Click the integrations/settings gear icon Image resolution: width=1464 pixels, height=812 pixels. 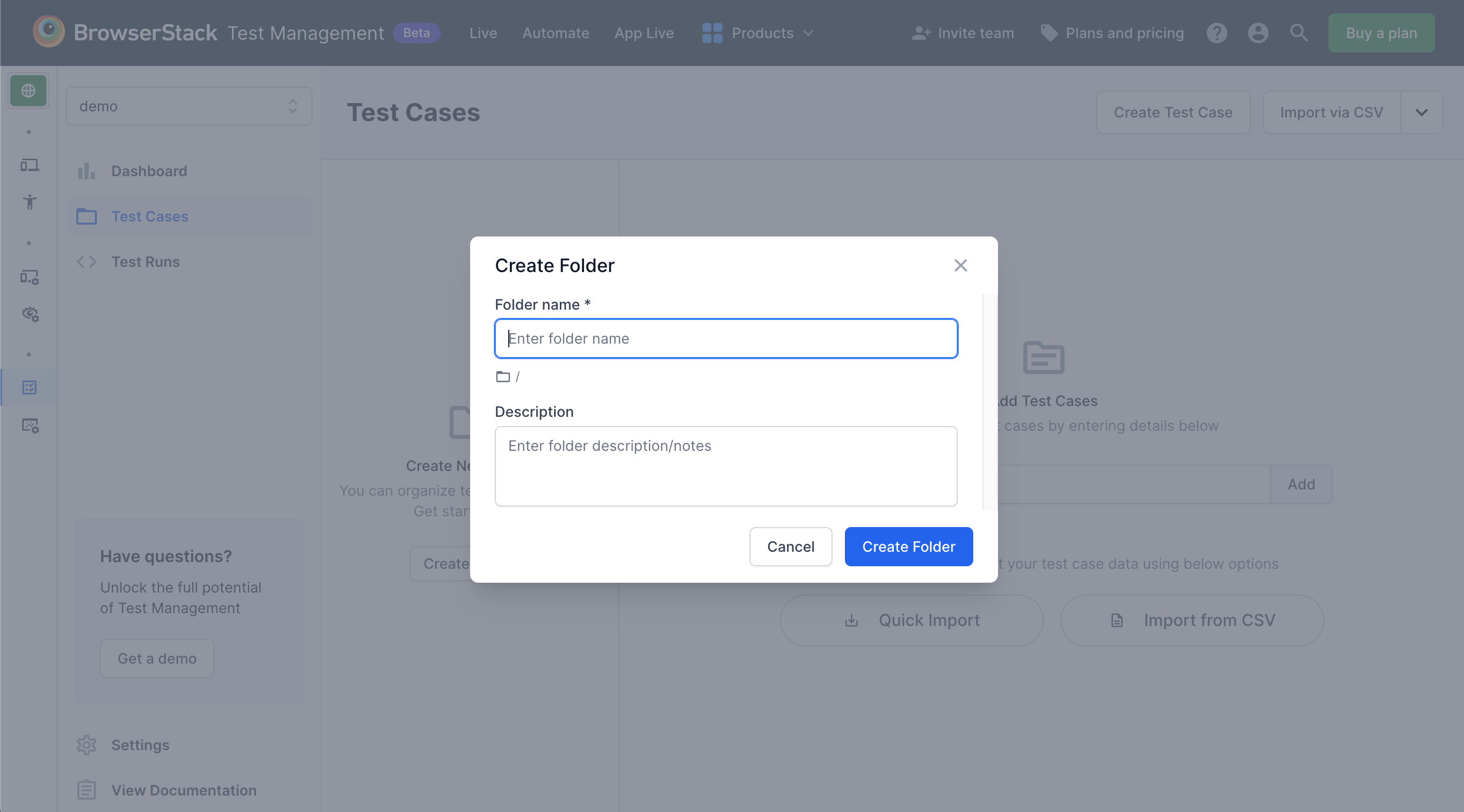point(87,745)
